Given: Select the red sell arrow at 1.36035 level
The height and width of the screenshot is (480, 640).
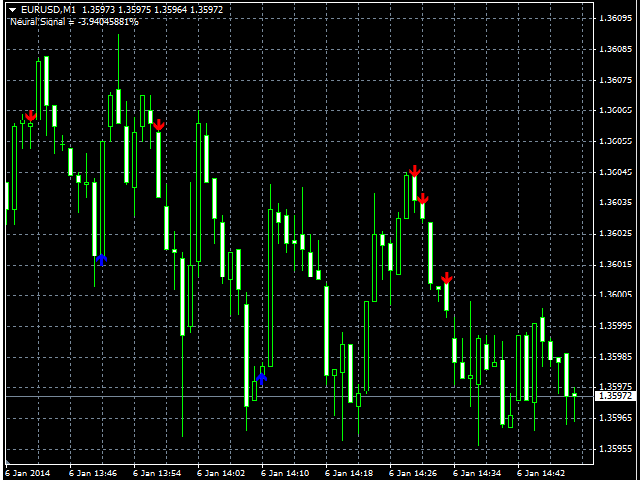Looking at the screenshot, I should click(423, 199).
